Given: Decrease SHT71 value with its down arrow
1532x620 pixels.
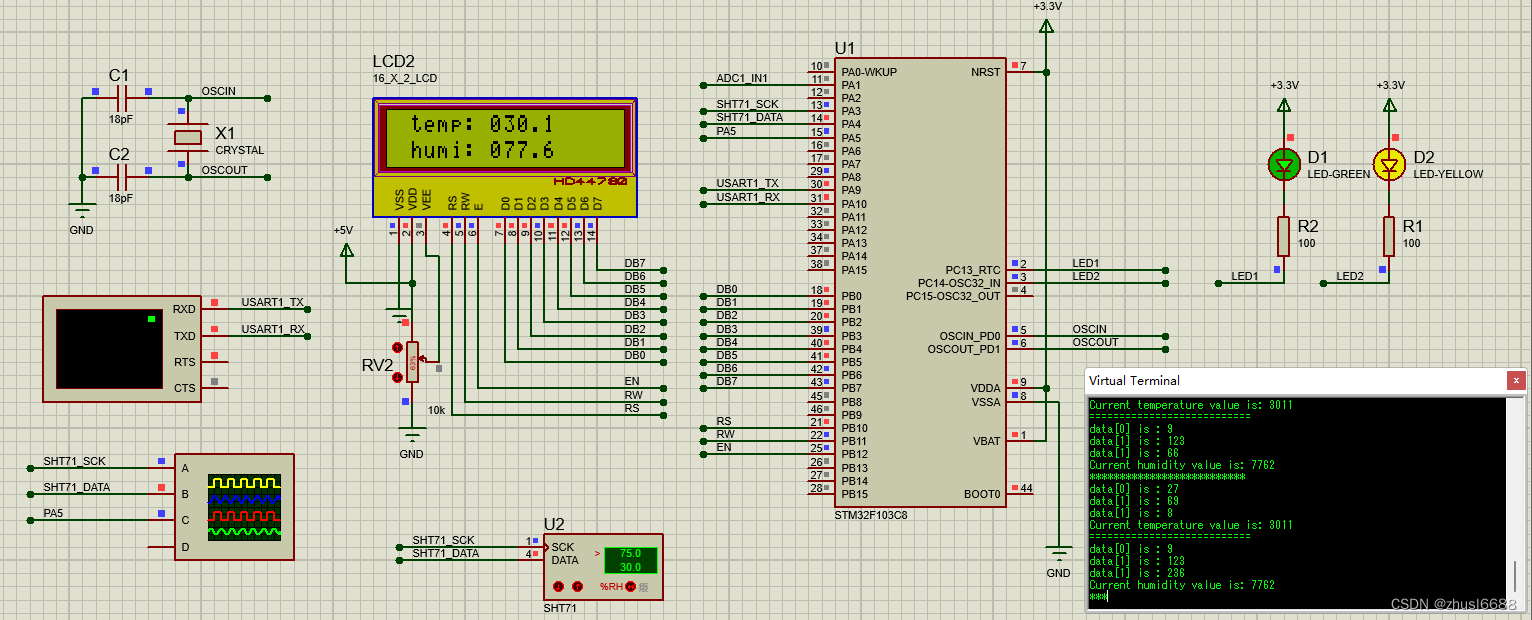Looking at the screenshot, I should (x=558, y=586).
